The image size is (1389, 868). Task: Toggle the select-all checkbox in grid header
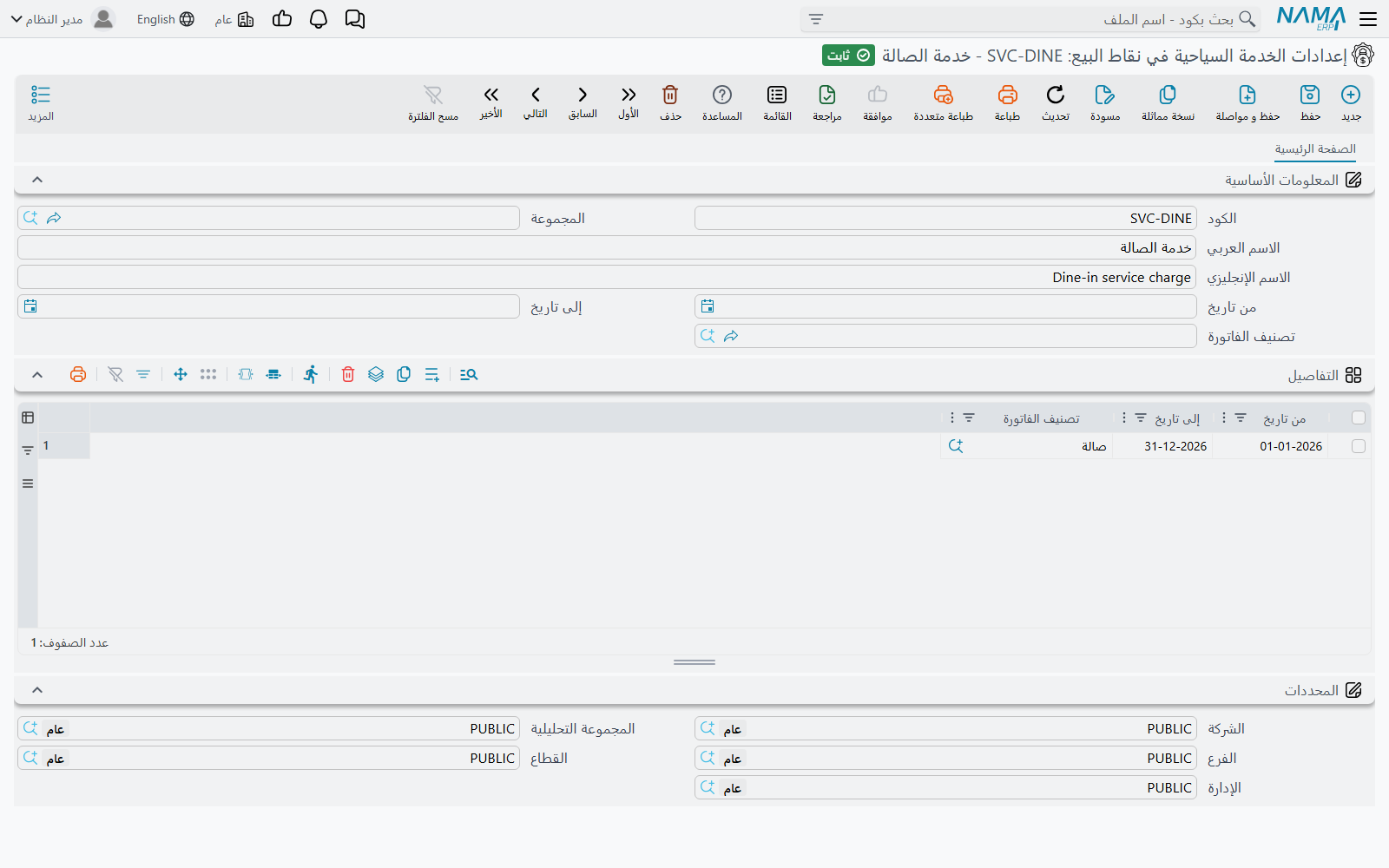click(x=1359, y=418)
